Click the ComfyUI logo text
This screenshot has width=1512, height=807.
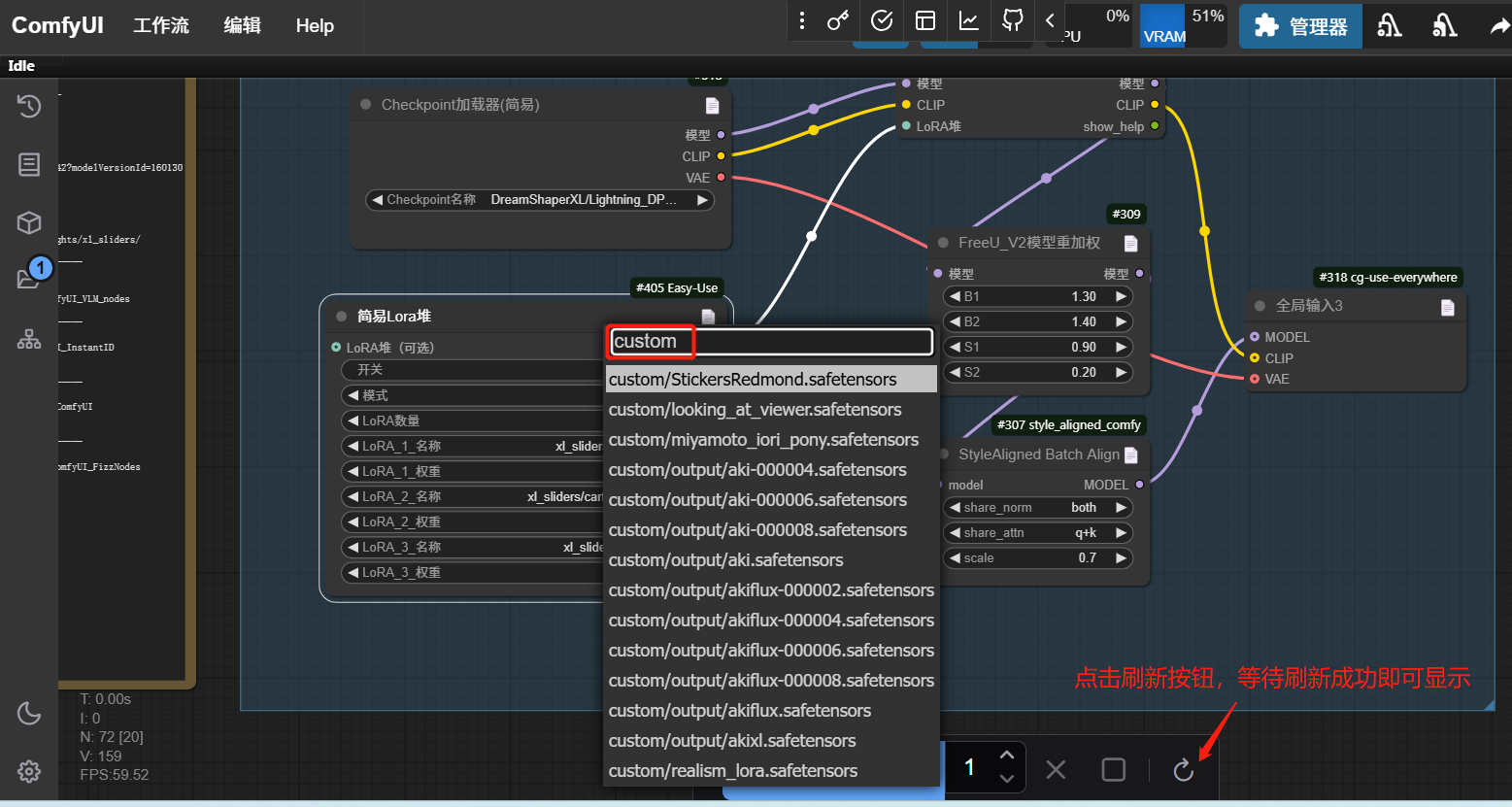[57, 25]
